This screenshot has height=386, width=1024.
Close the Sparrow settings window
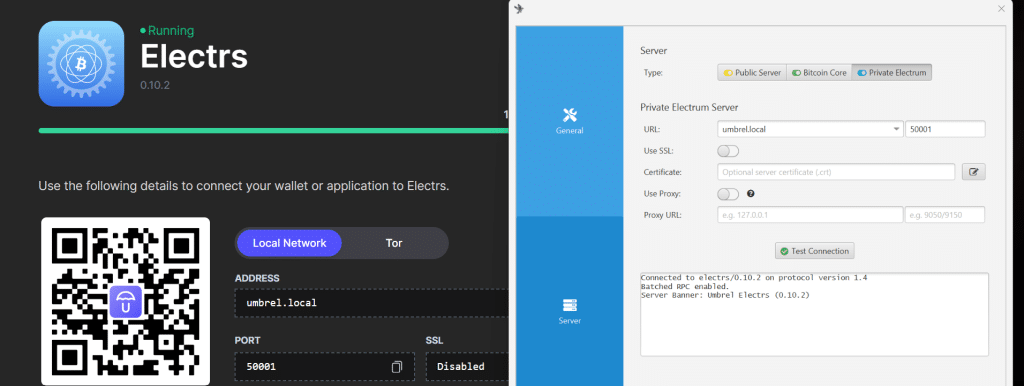1001,8
